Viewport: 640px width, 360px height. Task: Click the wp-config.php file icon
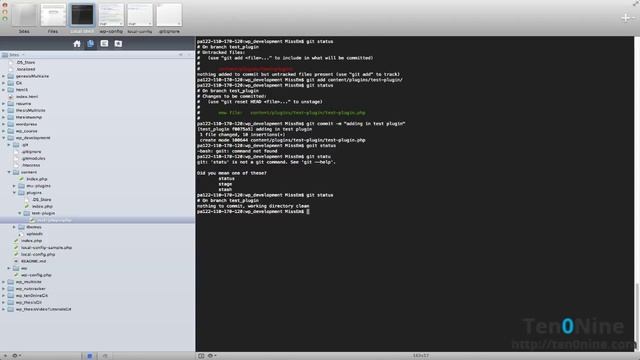16,275
